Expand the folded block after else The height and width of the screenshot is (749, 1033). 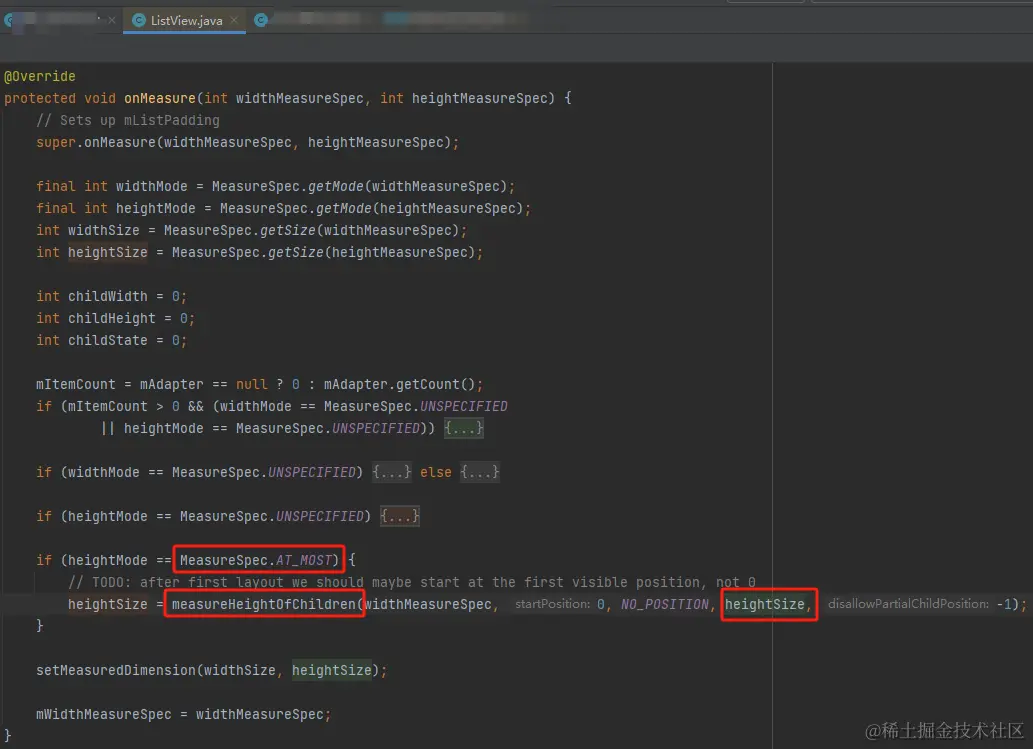(480, 472)
